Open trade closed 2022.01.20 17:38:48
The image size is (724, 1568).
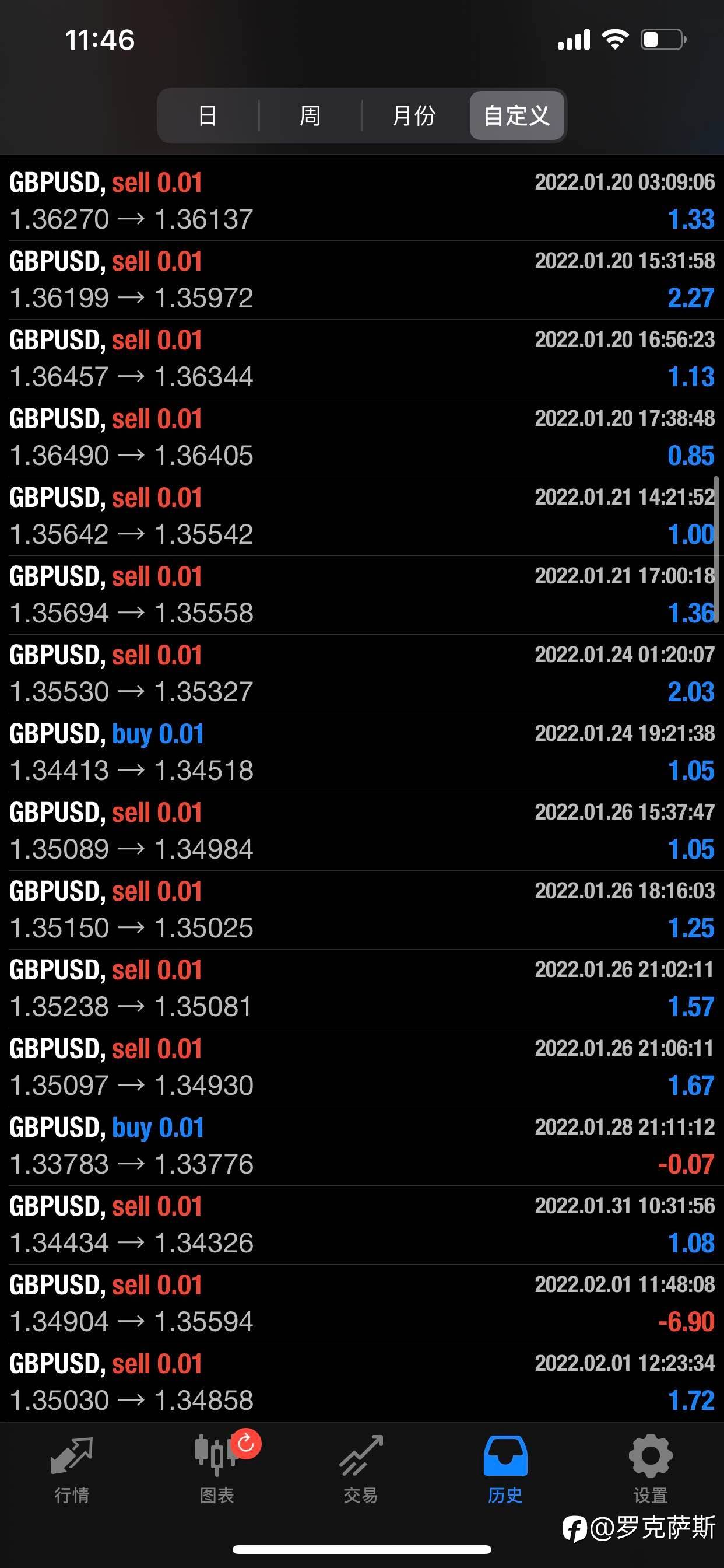tap(362, 437)
